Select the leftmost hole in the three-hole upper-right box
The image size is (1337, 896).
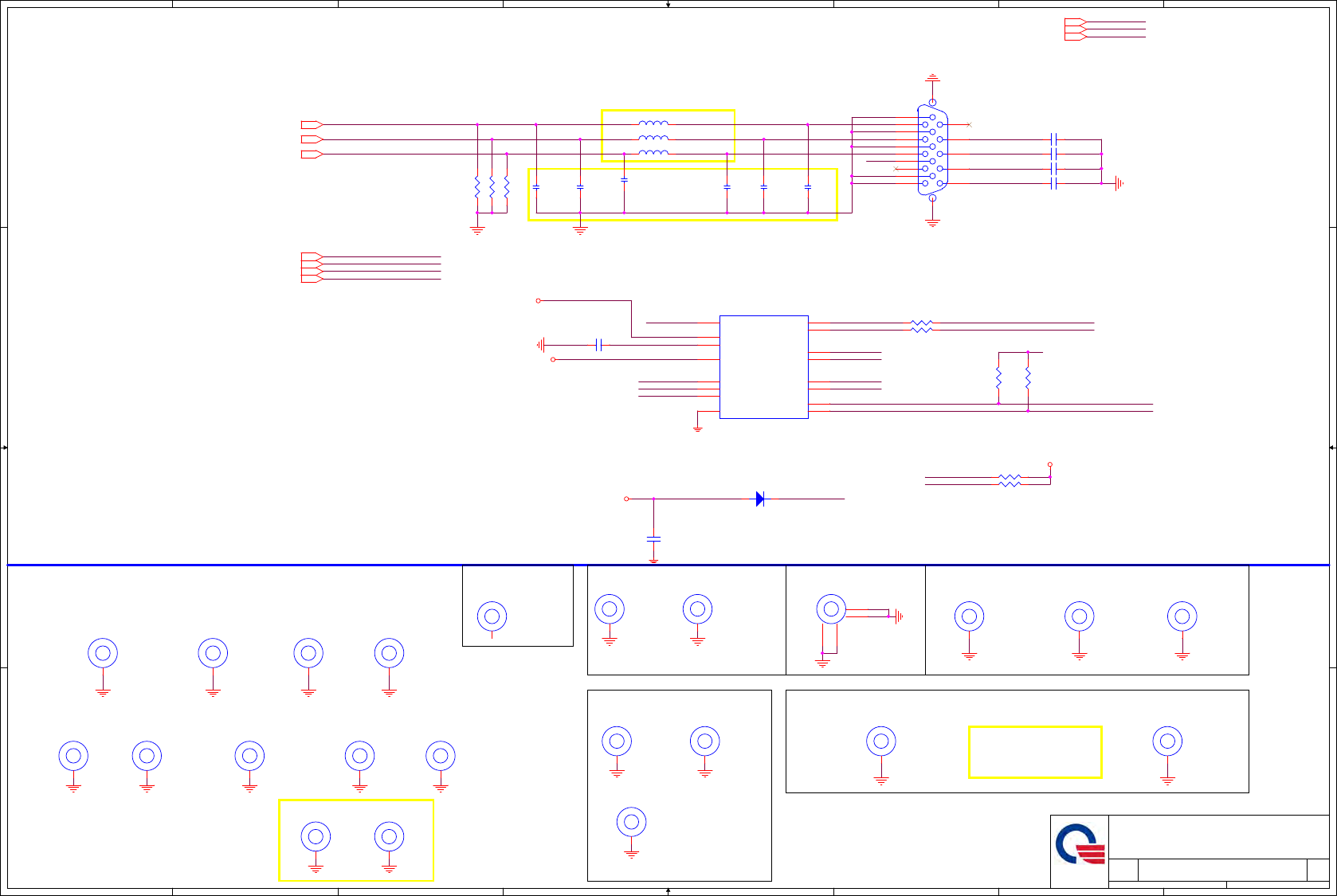tap(969, 616)
